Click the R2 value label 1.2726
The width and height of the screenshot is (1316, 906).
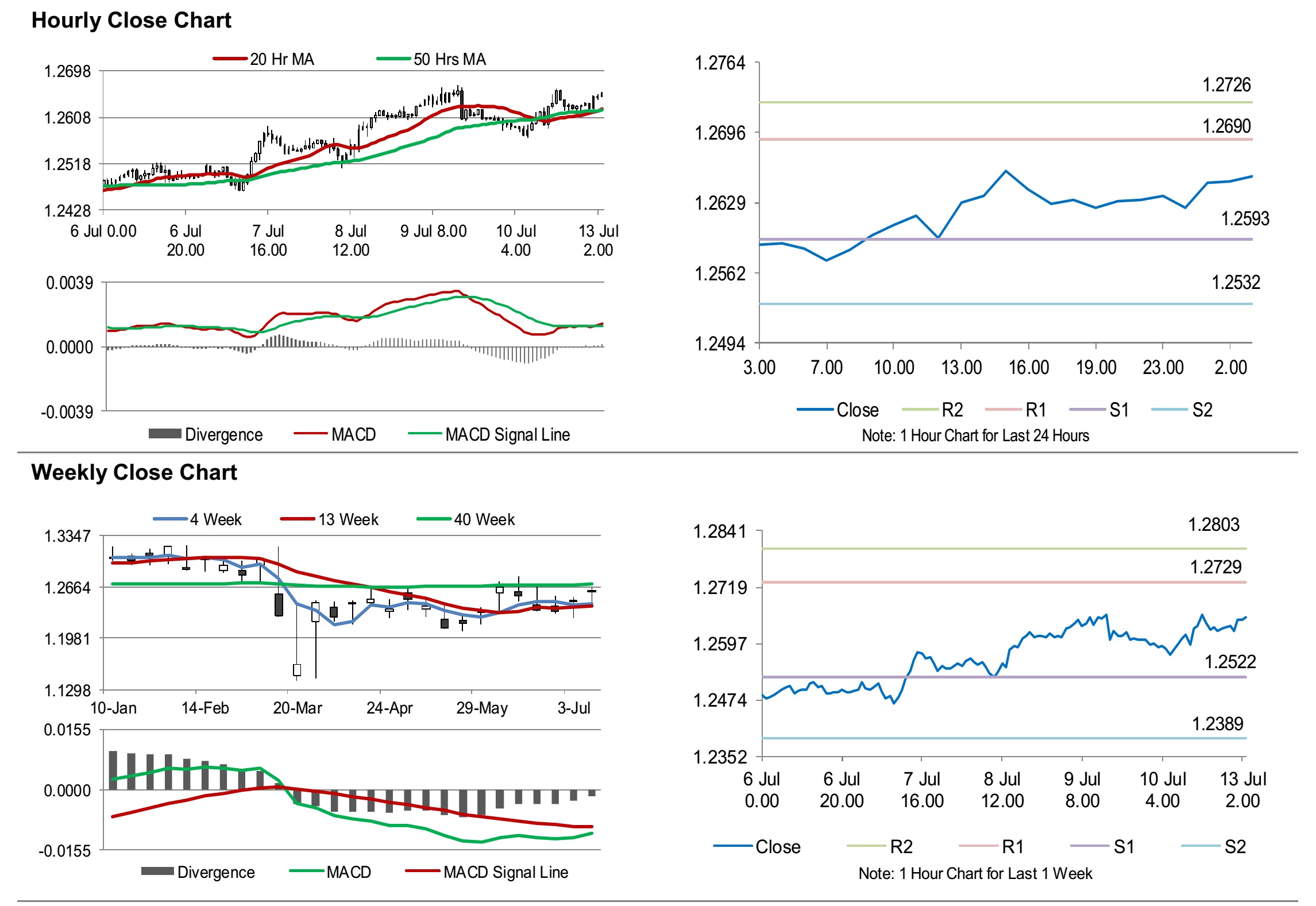1226,85
